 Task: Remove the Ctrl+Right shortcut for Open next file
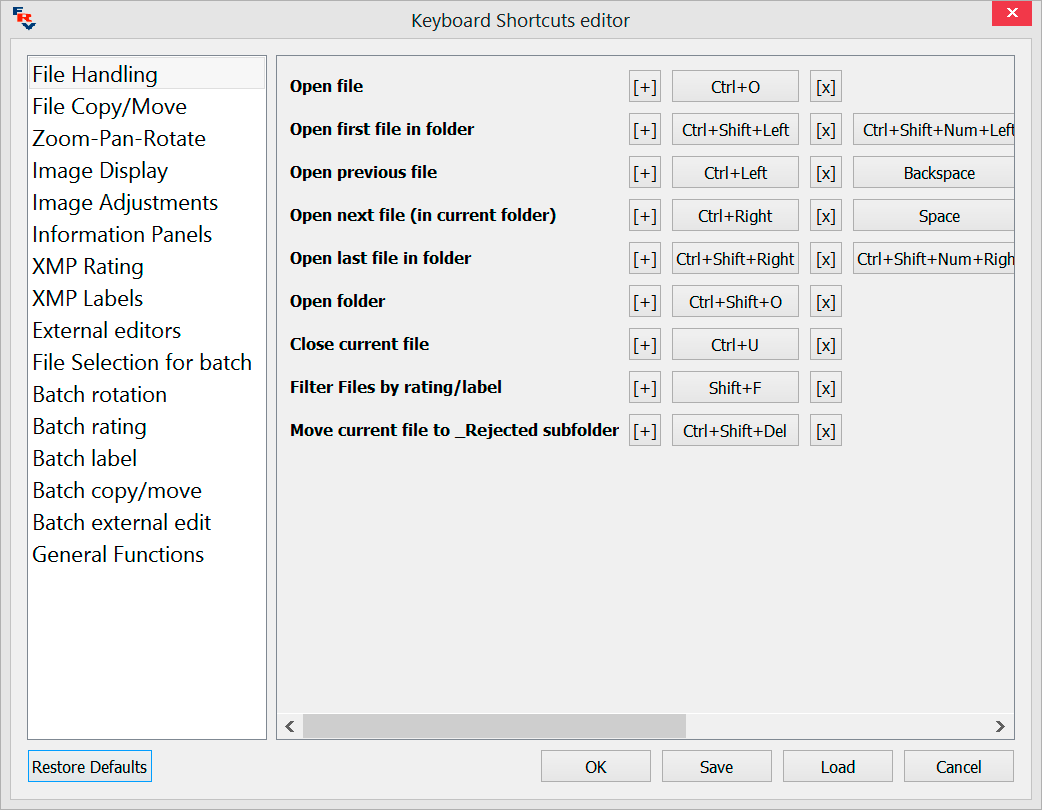[x=826, y=216]
